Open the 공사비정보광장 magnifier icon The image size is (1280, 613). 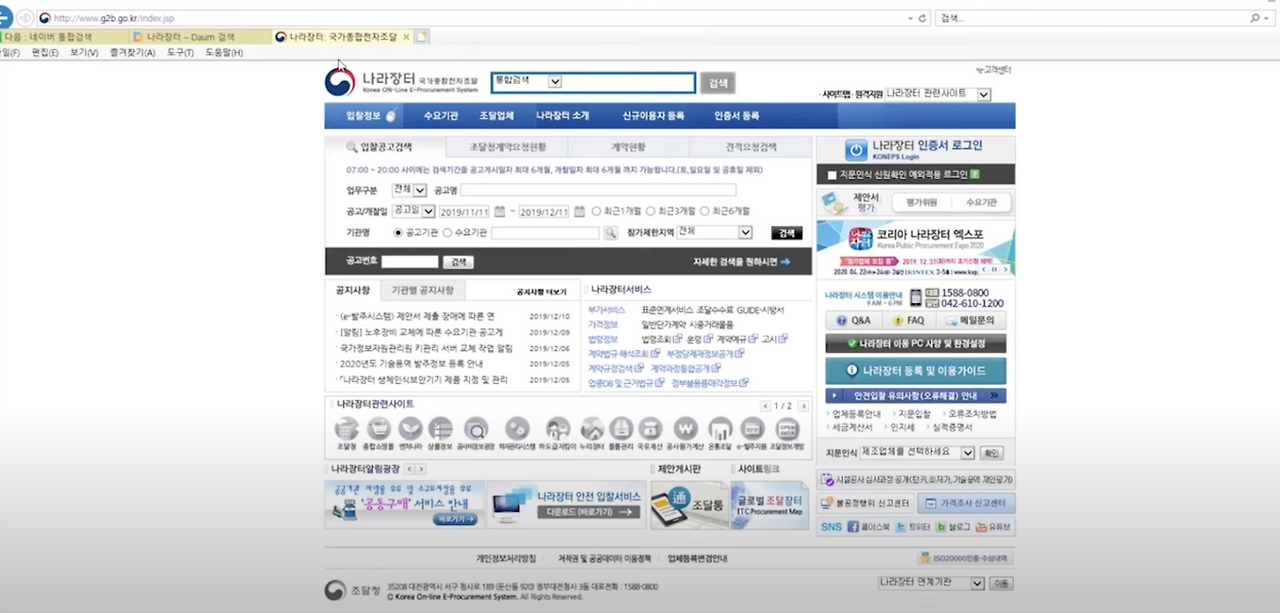475,428
